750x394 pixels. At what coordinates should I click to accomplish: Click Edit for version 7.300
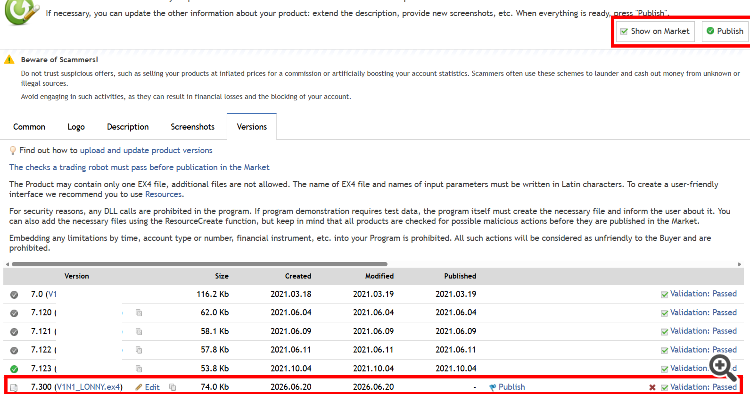tap(147, 387)
